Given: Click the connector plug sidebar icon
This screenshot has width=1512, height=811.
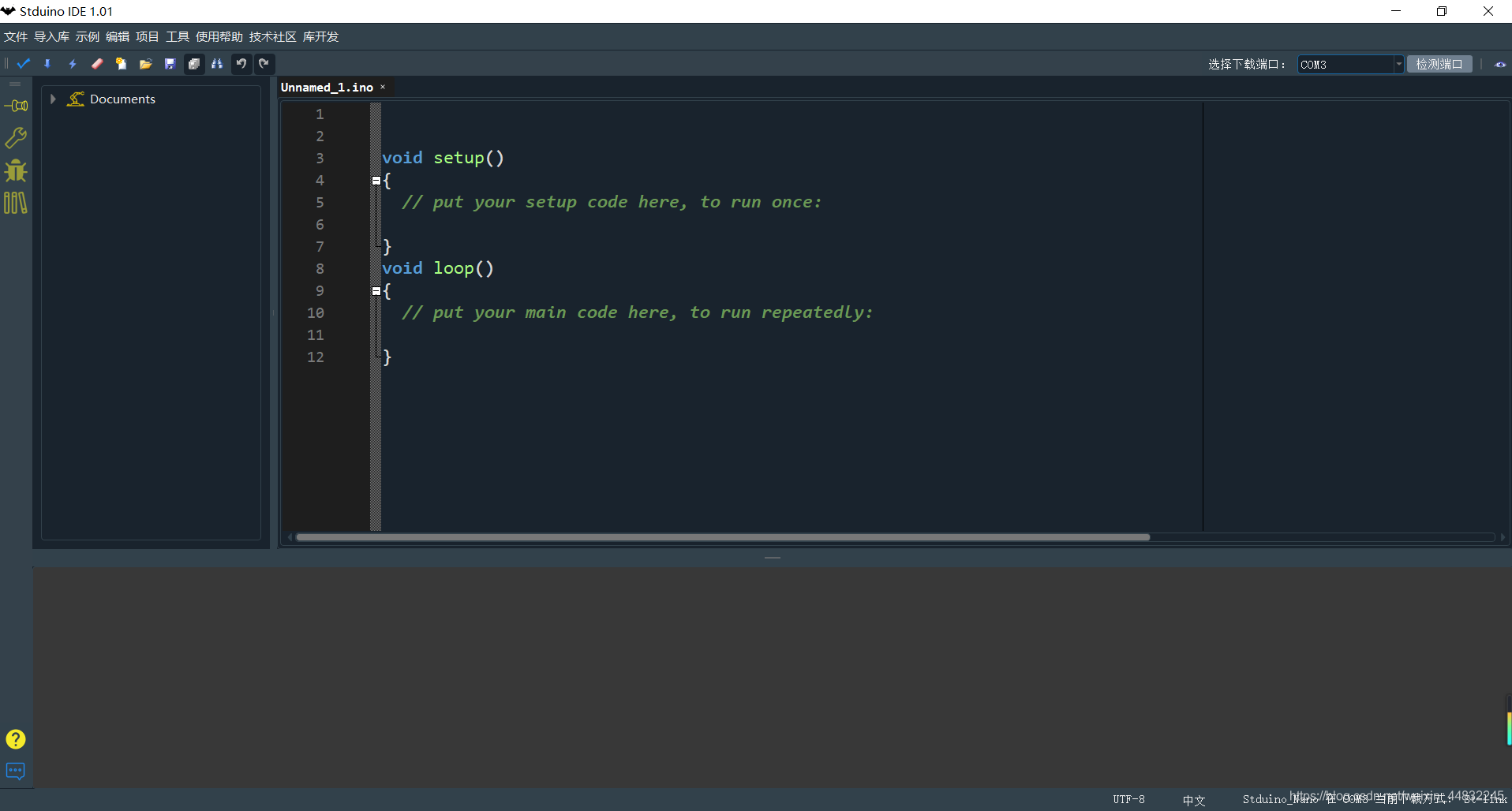Looking at the screenshot, I should 16,106.
